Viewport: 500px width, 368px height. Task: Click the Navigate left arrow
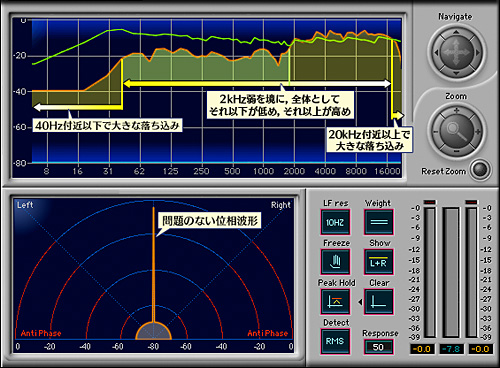pos(436,52)
